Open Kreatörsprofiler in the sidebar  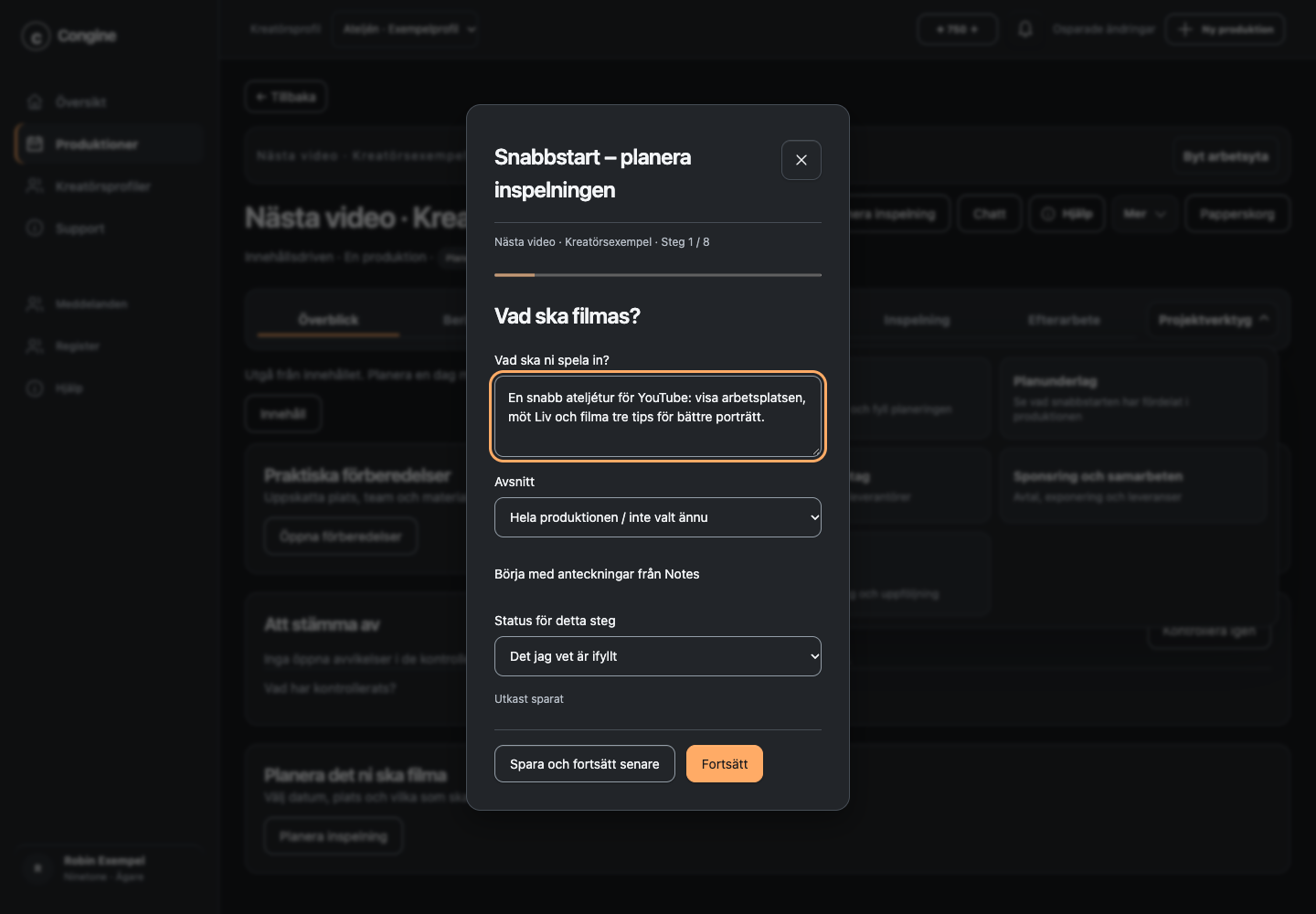[x=109, y=186]
